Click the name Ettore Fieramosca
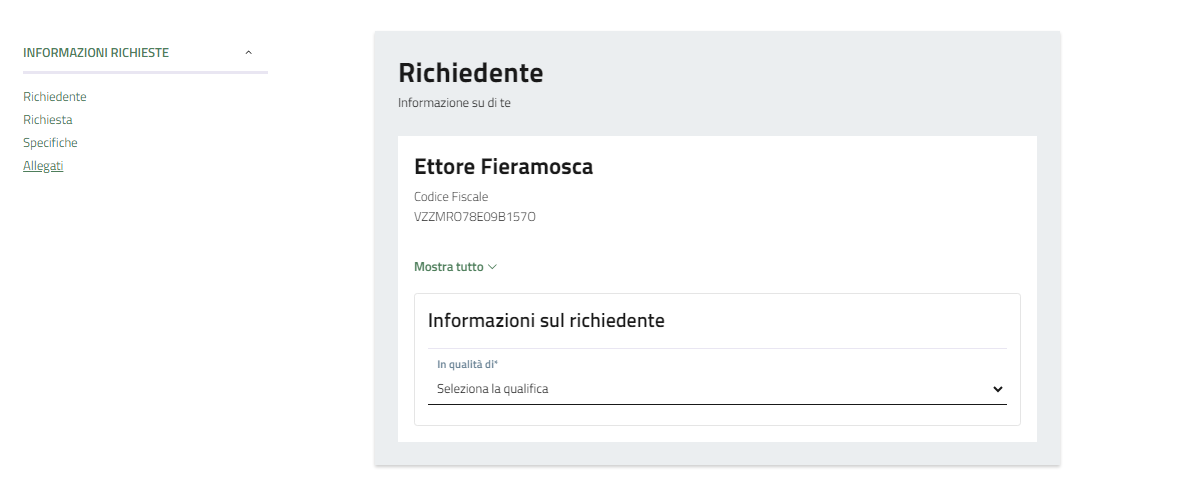Screen dimensions: 1197x482 click(503, 167)
